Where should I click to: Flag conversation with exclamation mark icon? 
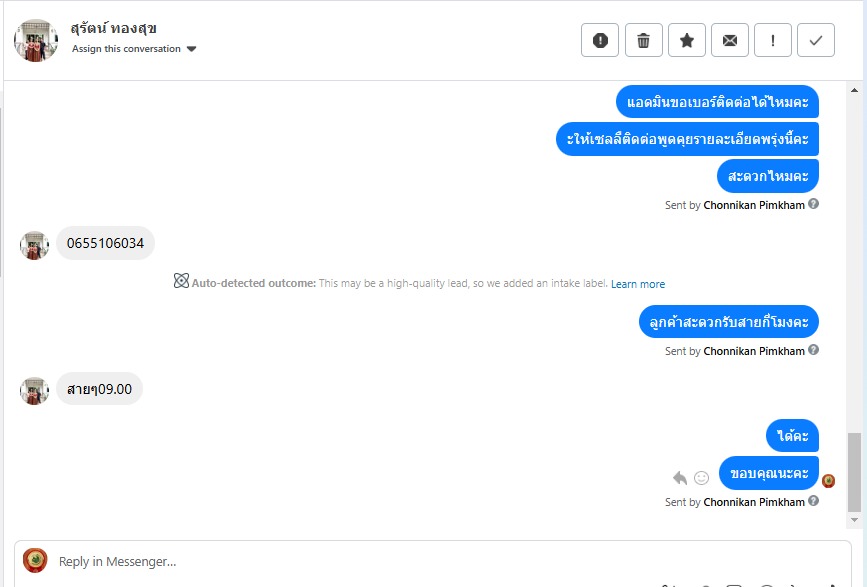[x=773, y=40]
